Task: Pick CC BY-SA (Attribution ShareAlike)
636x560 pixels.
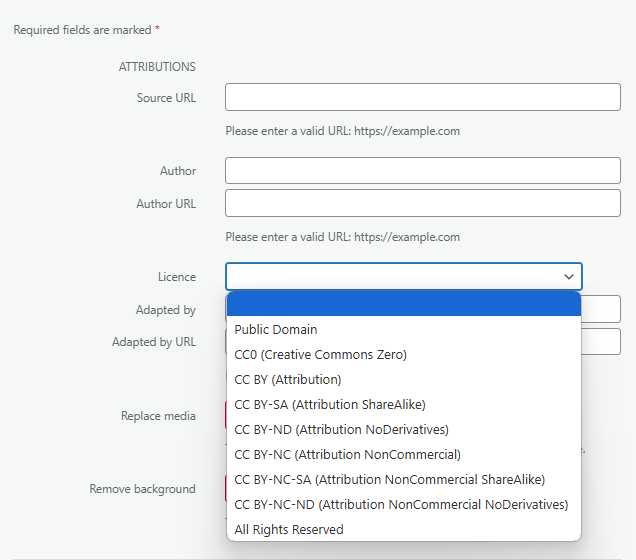Action: (x=404, y=404)
